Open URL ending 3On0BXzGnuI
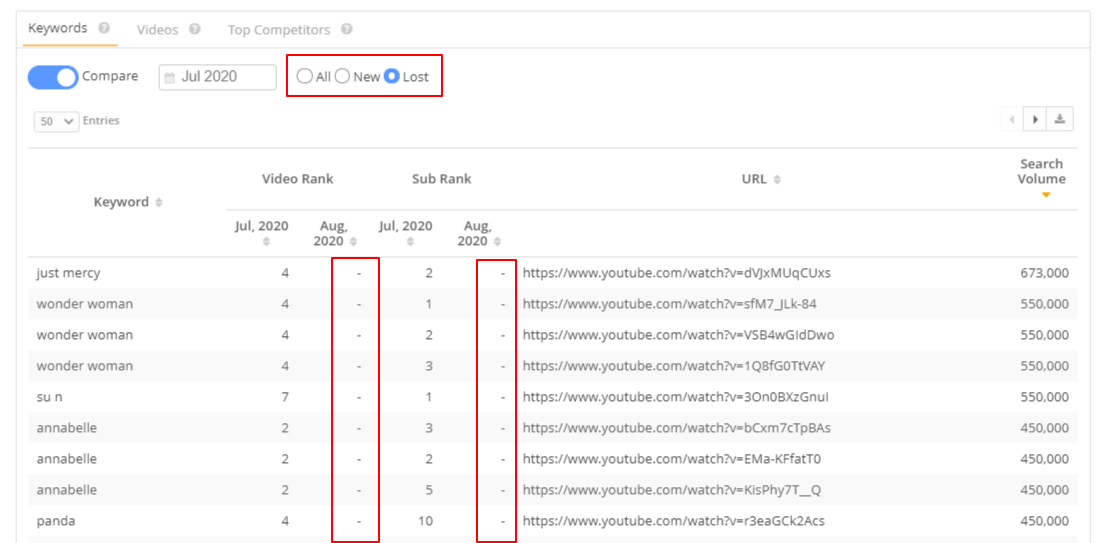This screenshot has height=543, width=1096. coord(676,397)
